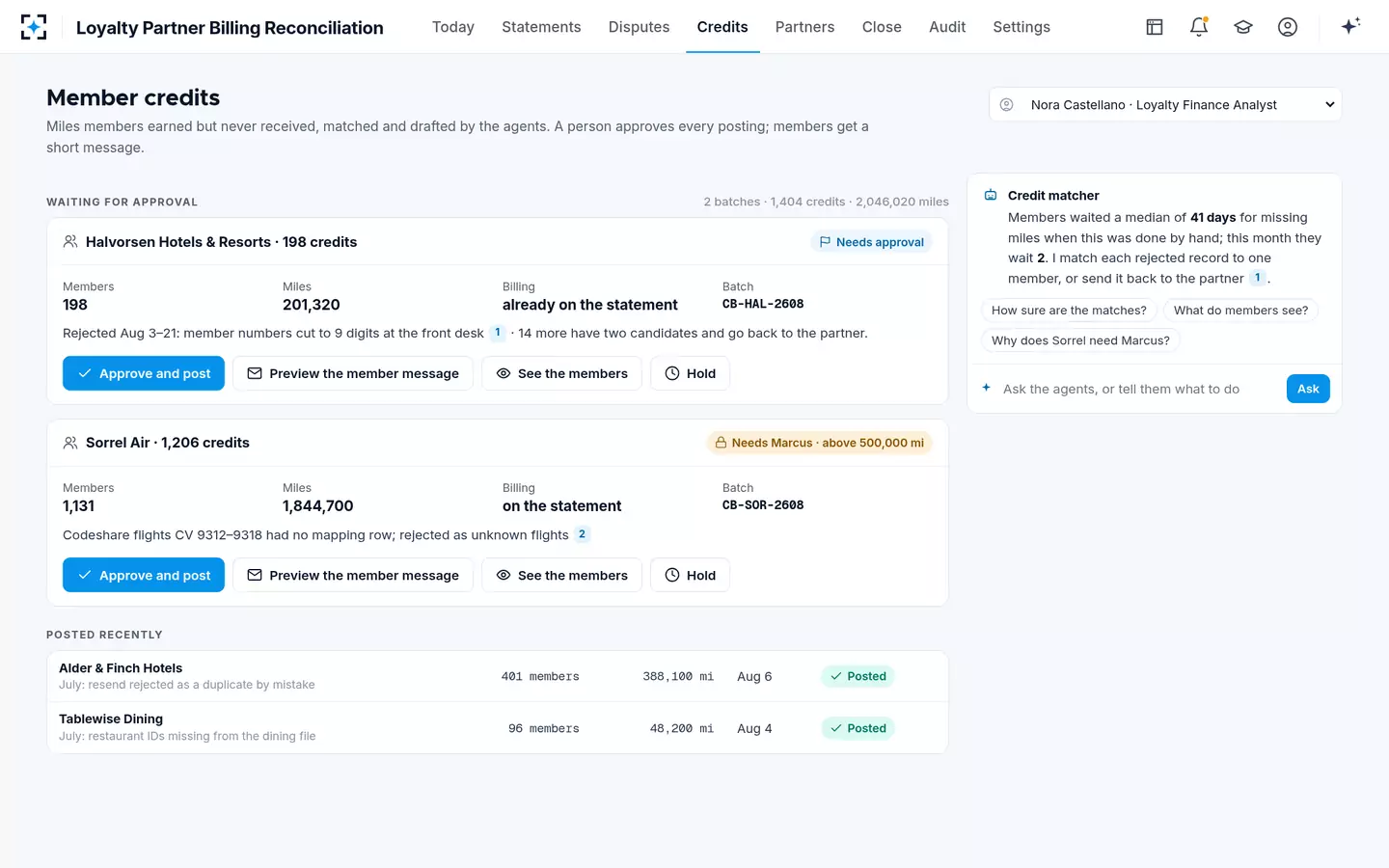Image resolution: width=1389 pixels, height=868 pixels.
Task: Click the Needs approval status badge
Action: (871, 242)
